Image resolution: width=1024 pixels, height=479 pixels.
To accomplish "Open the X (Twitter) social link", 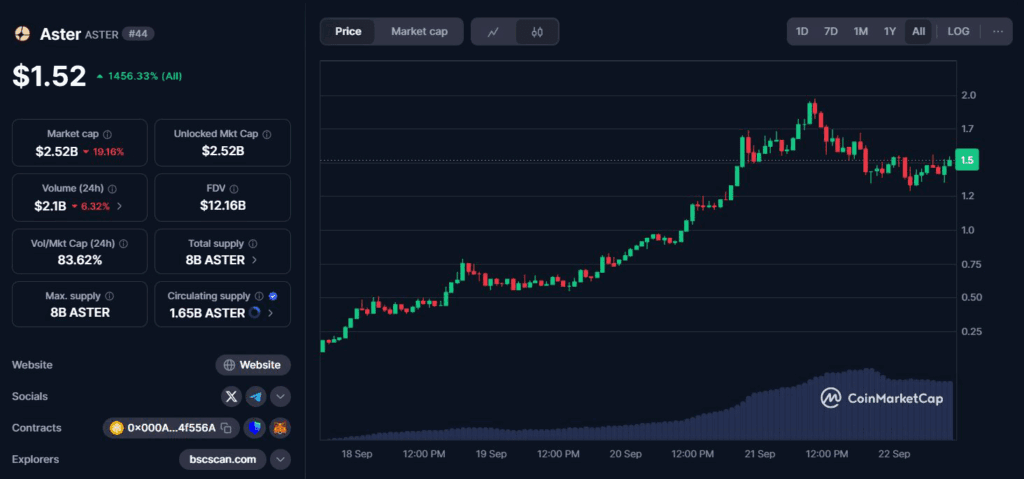I will pyautogui.click(x=232, y=397).
